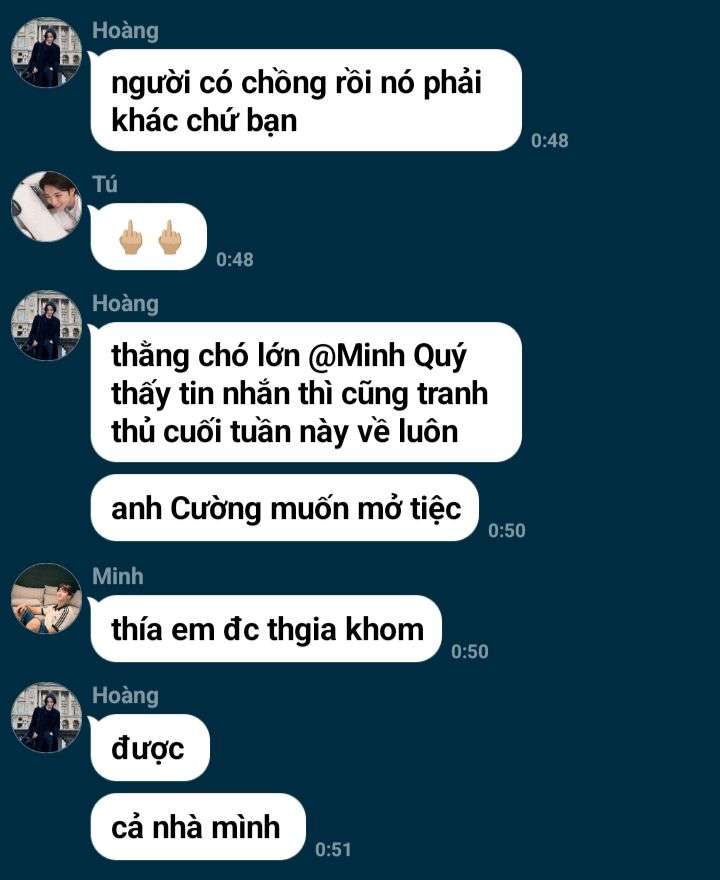Select the "được" reply bubble

tap(150, 748)
